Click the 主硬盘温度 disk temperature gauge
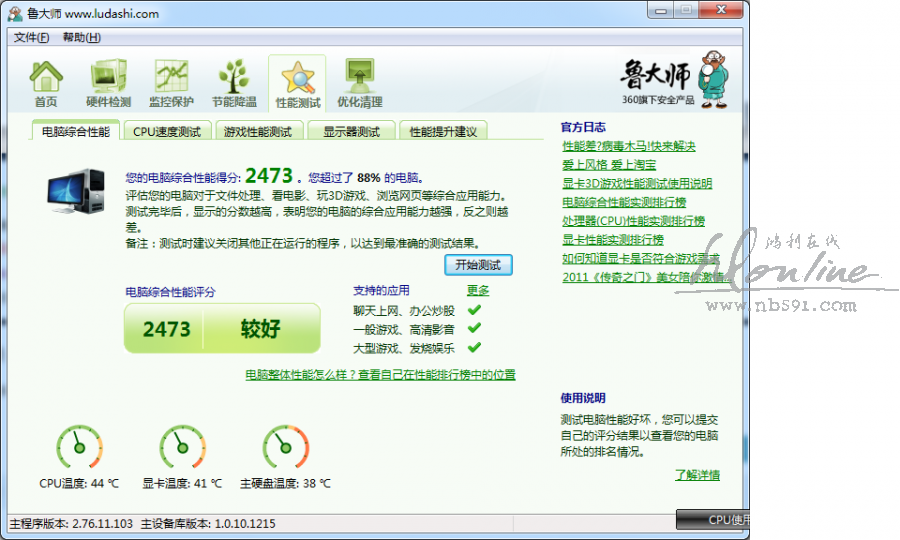900x540 pixels. pos(285,447)
